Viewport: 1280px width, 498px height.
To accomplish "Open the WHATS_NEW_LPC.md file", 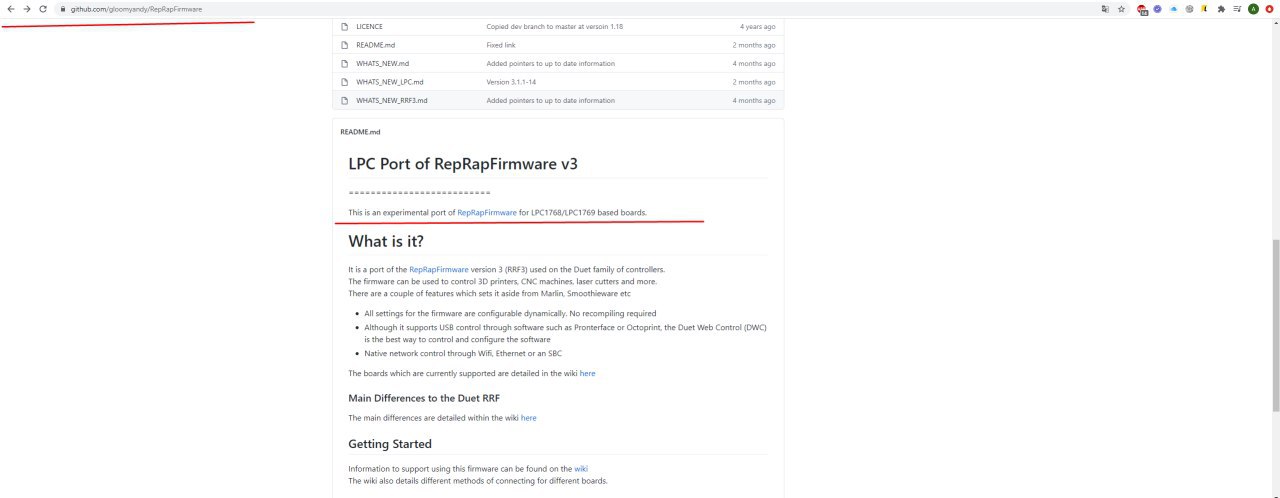I will point(389,82).
